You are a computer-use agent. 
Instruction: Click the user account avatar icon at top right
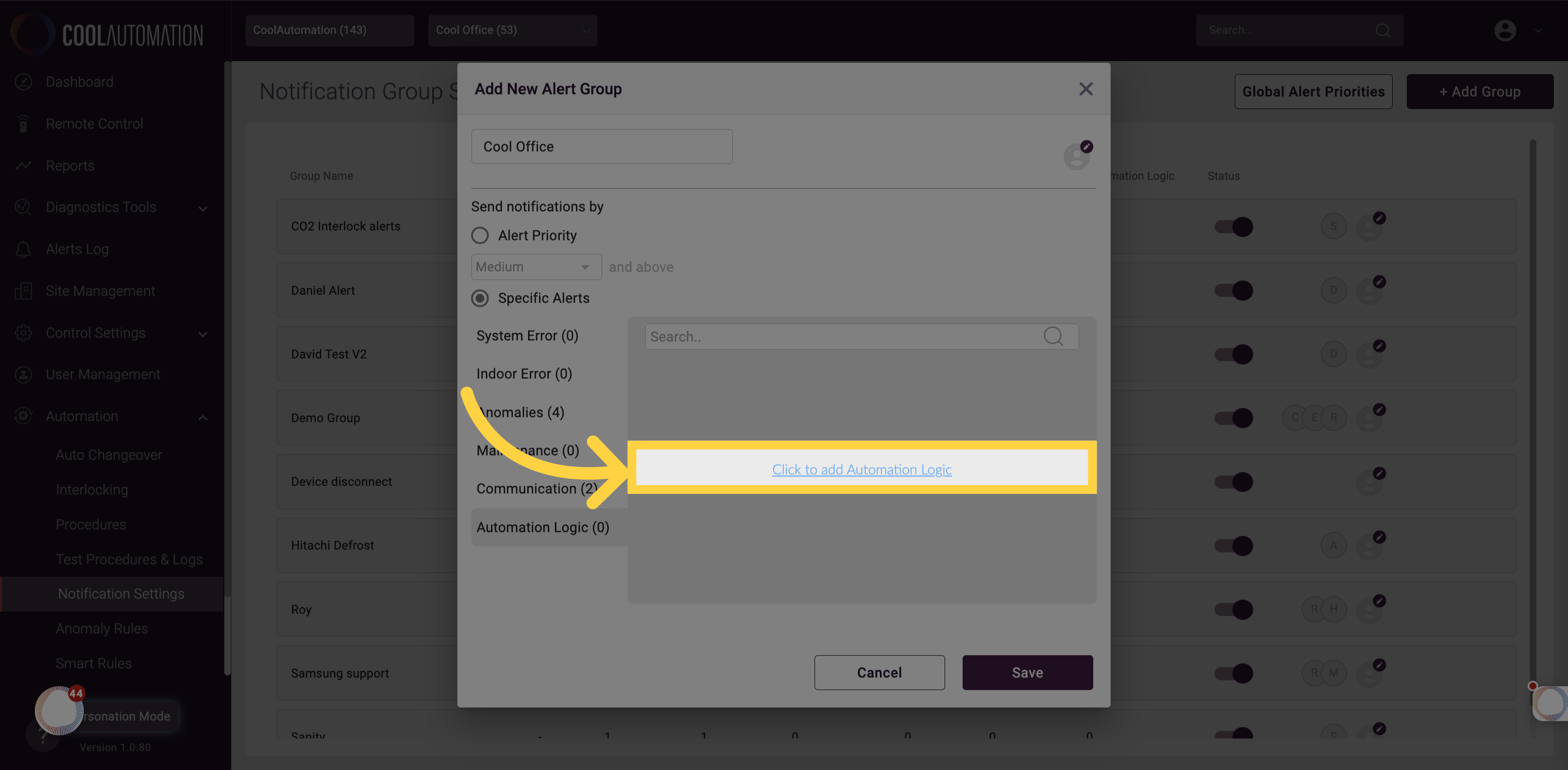tap(1505, 30)
